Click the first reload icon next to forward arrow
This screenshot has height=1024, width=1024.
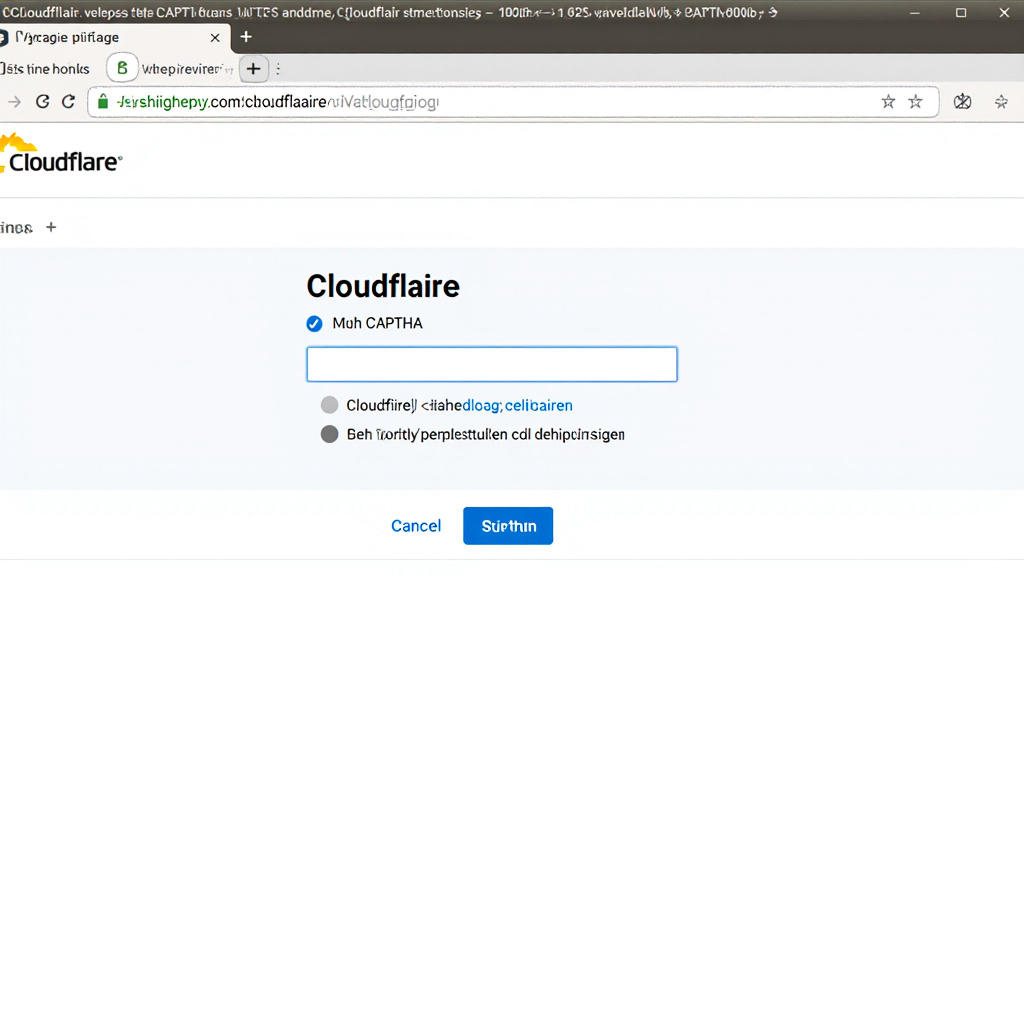click(x=42, y=101)
